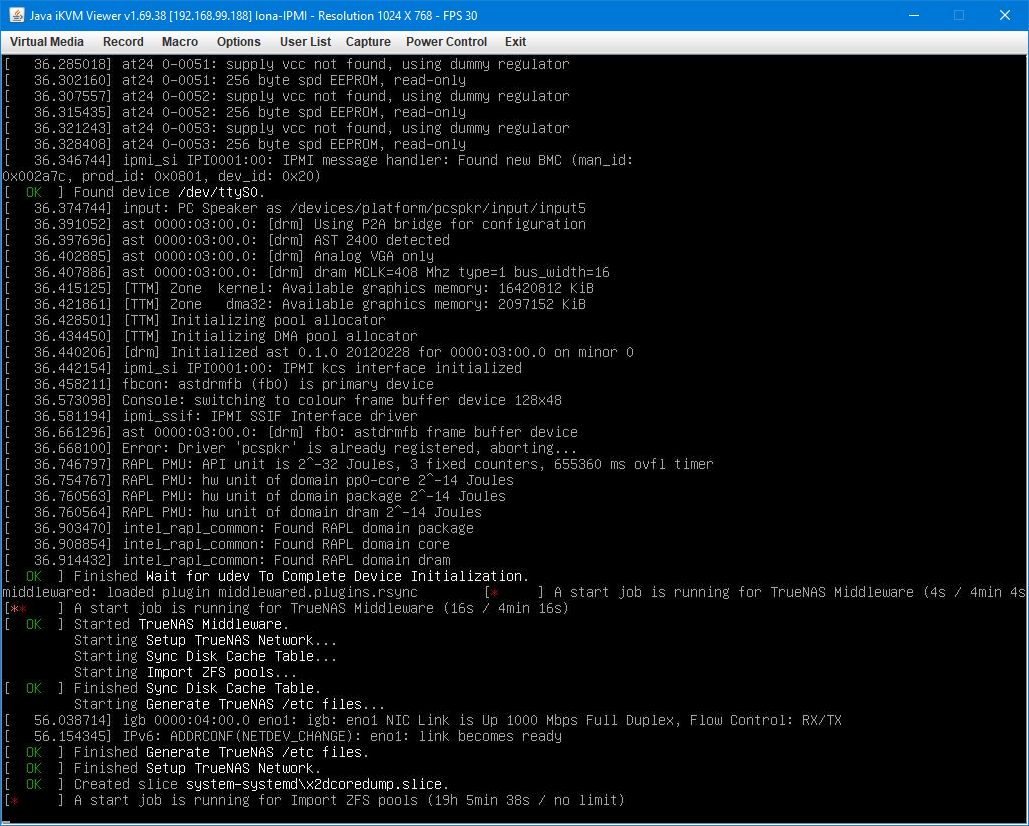Image resolution: width=1029 pixels, height=826 pixels.
Task: Click the line 'Finished Sync Disk Cache Table.'
Action: [198, 689]
